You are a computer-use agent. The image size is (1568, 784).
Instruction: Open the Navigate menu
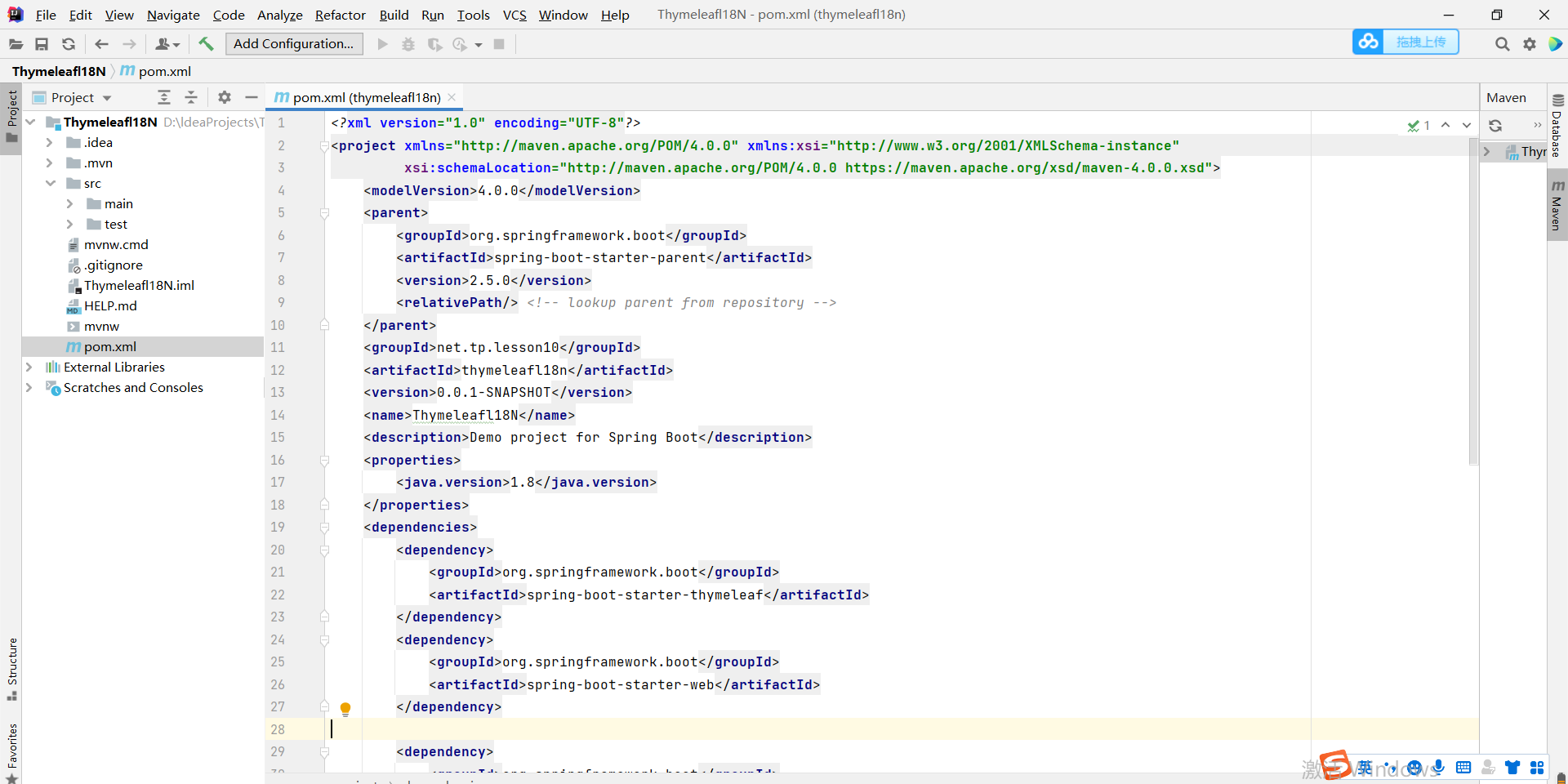(x=173, y=15)
